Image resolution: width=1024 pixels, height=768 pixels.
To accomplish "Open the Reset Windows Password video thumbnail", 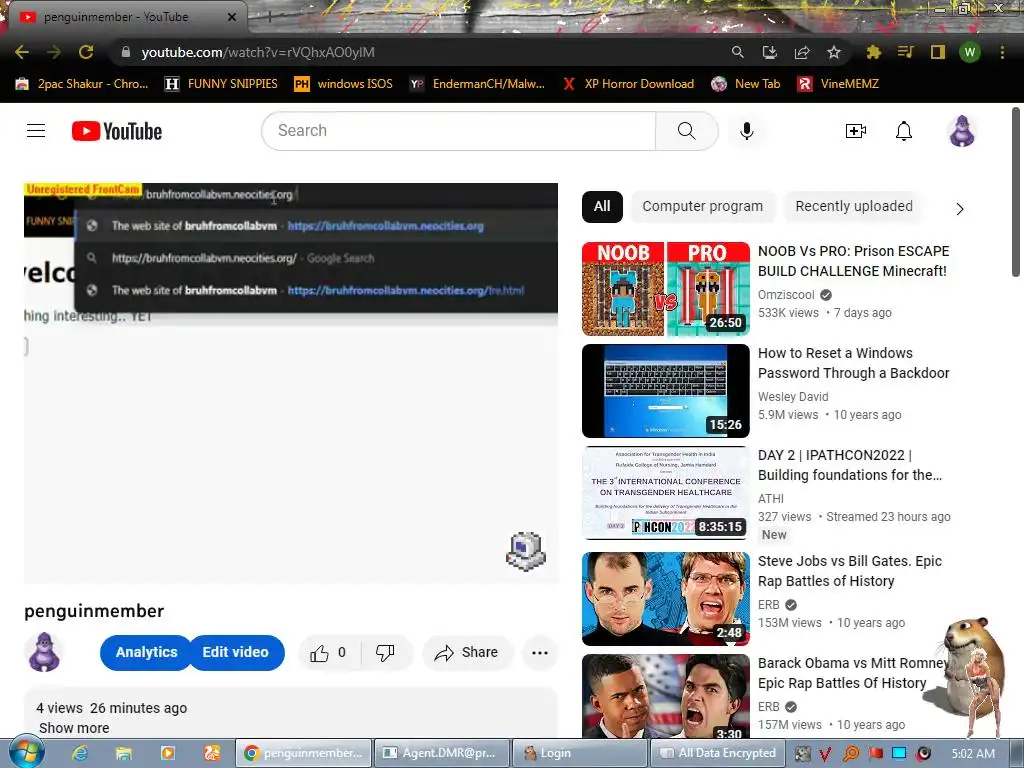I will (x=665, y=391).
